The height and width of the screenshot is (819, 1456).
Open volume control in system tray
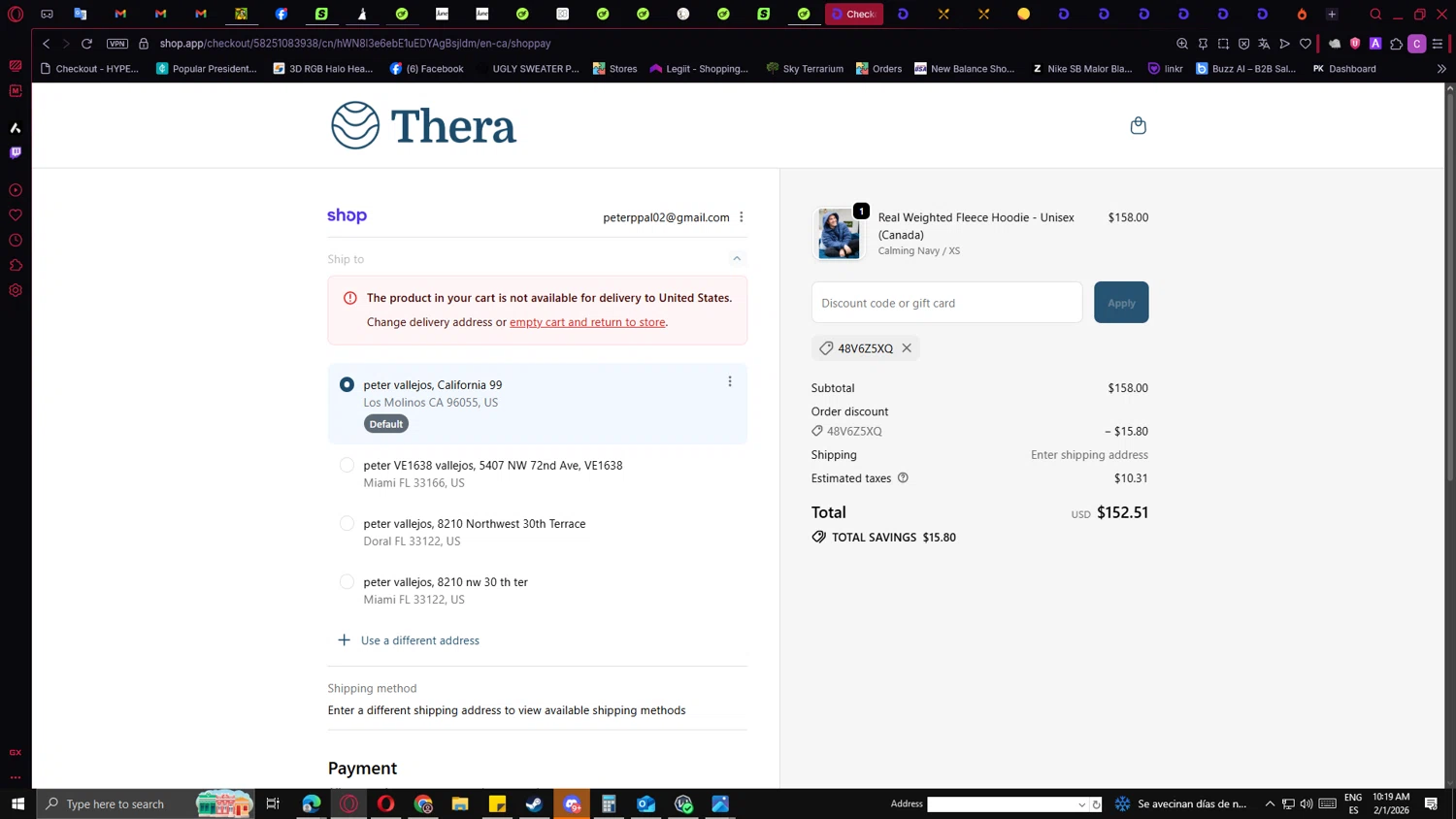[x=1307, y=803]
